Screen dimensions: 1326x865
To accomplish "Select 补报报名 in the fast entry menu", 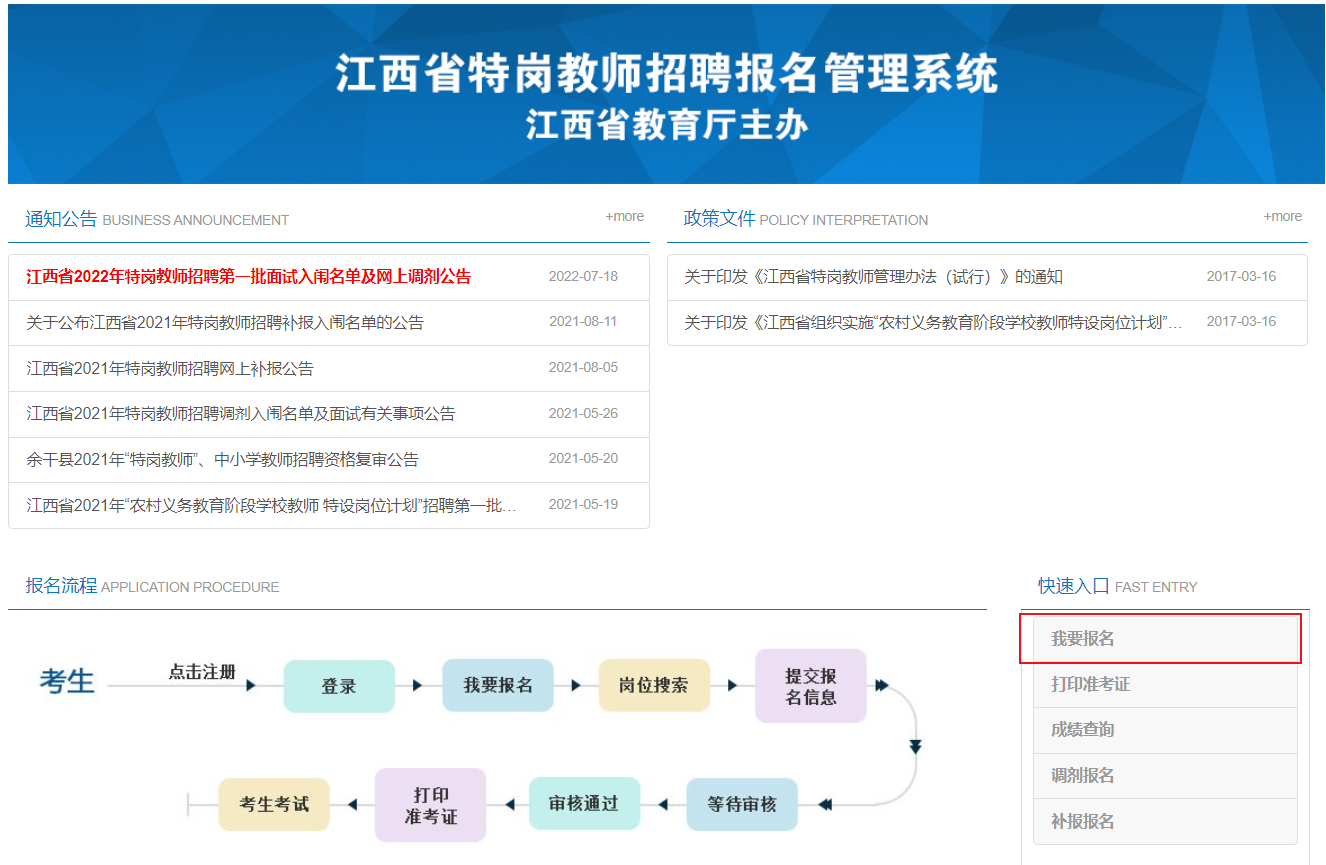I will pyautogui.click(x=1083, y=822).
